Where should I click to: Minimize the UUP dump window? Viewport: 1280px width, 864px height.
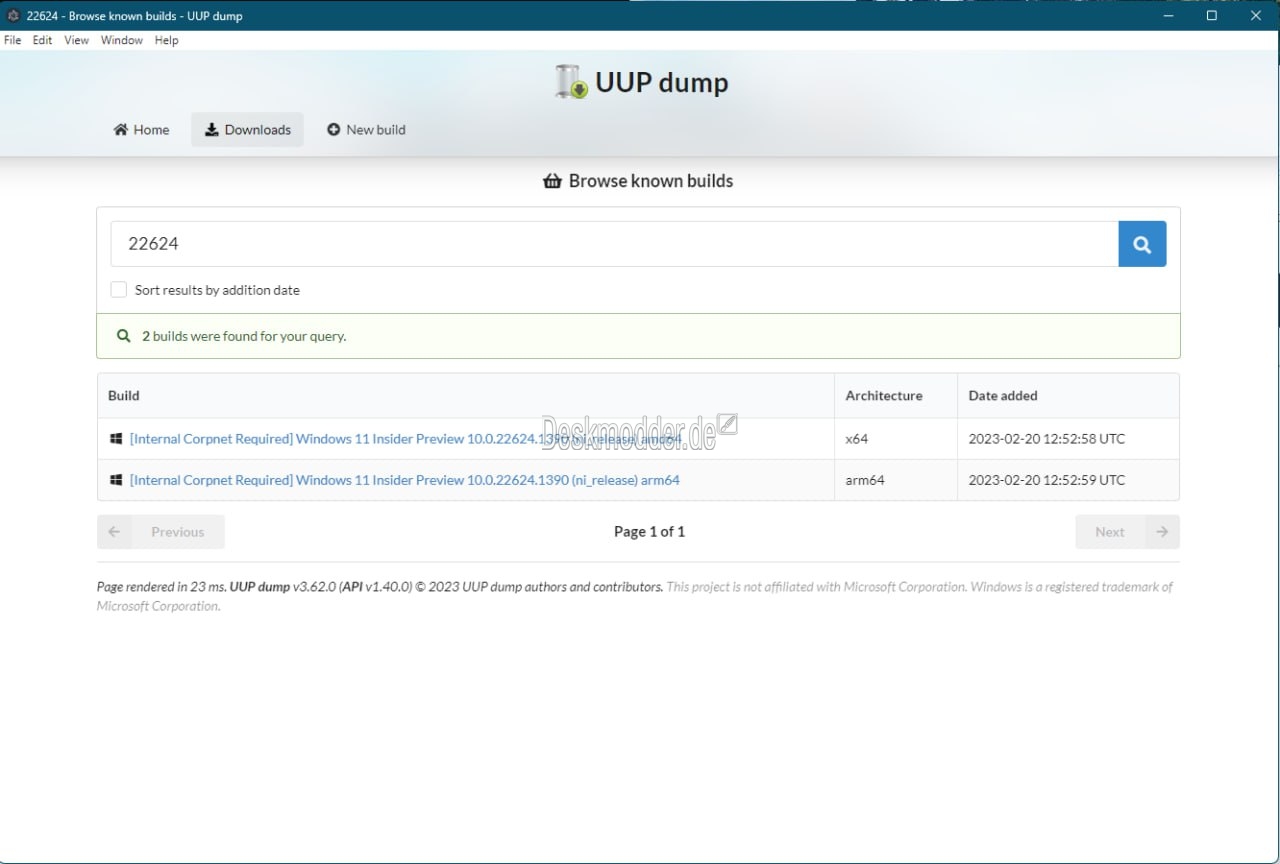[x=1166, y=15]
